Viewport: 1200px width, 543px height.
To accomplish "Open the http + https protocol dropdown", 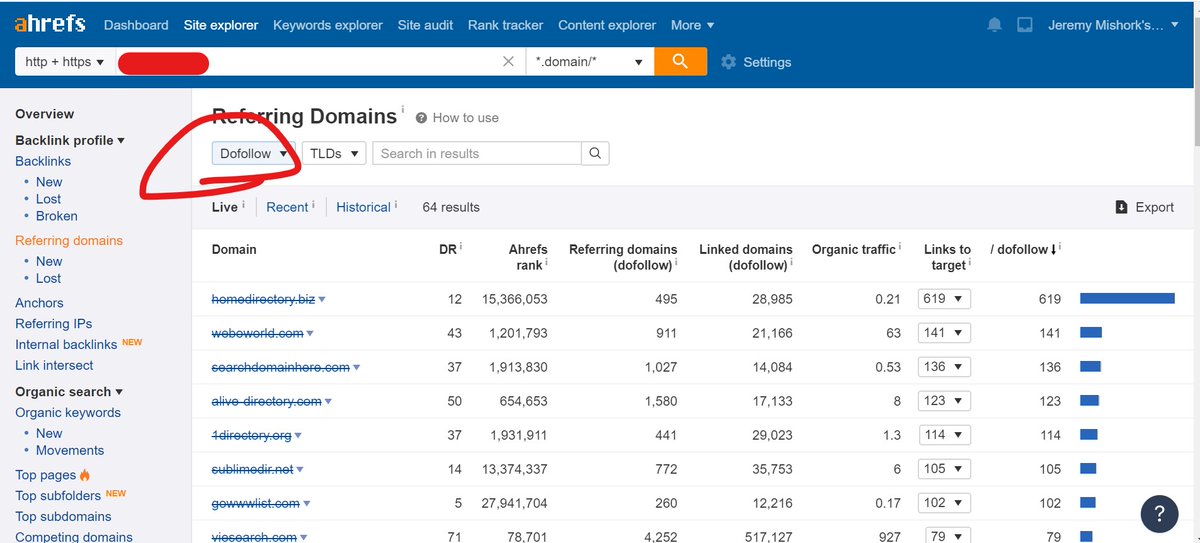I will 65,62.
